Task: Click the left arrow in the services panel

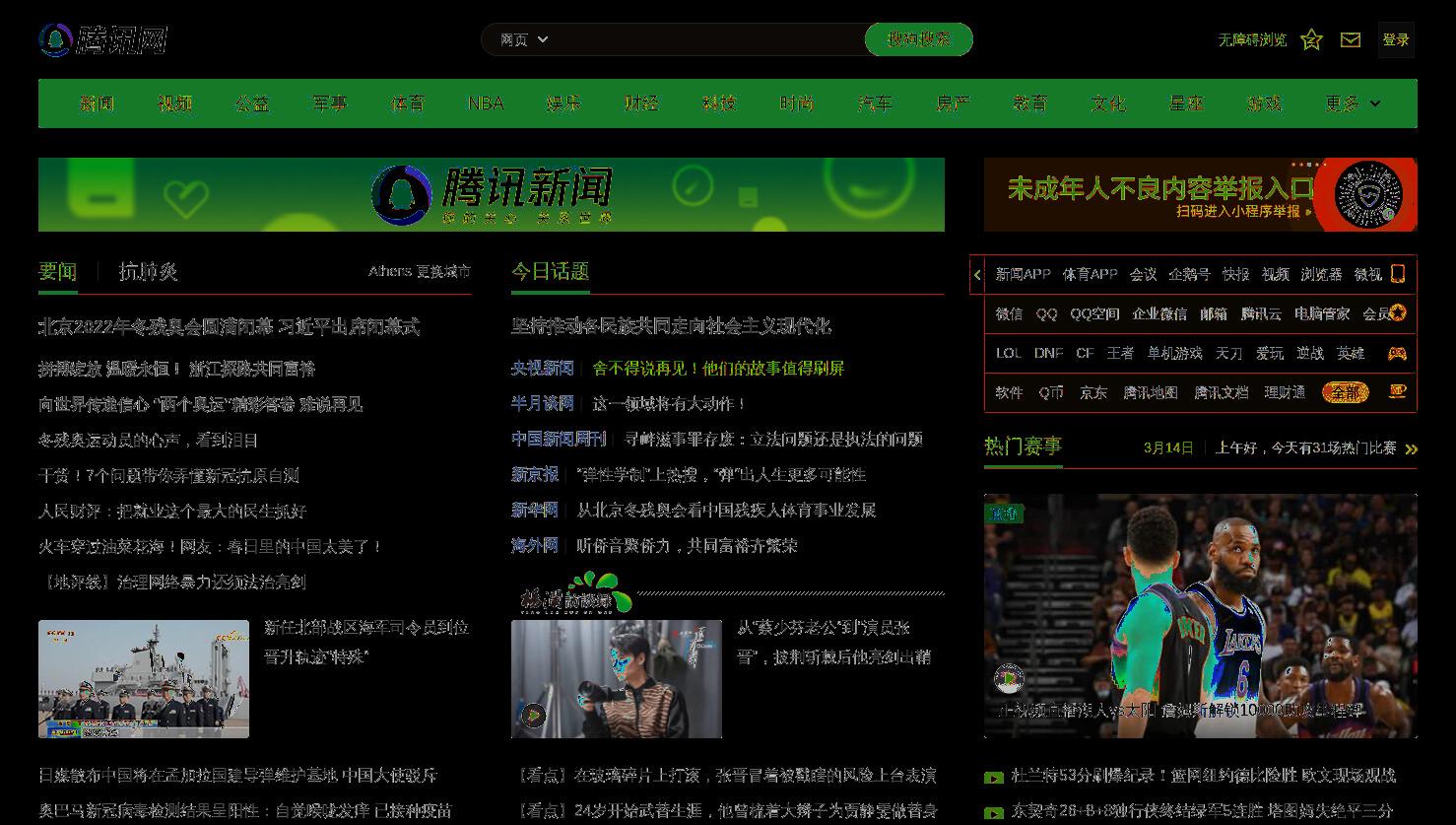Action: click(977, 275)
